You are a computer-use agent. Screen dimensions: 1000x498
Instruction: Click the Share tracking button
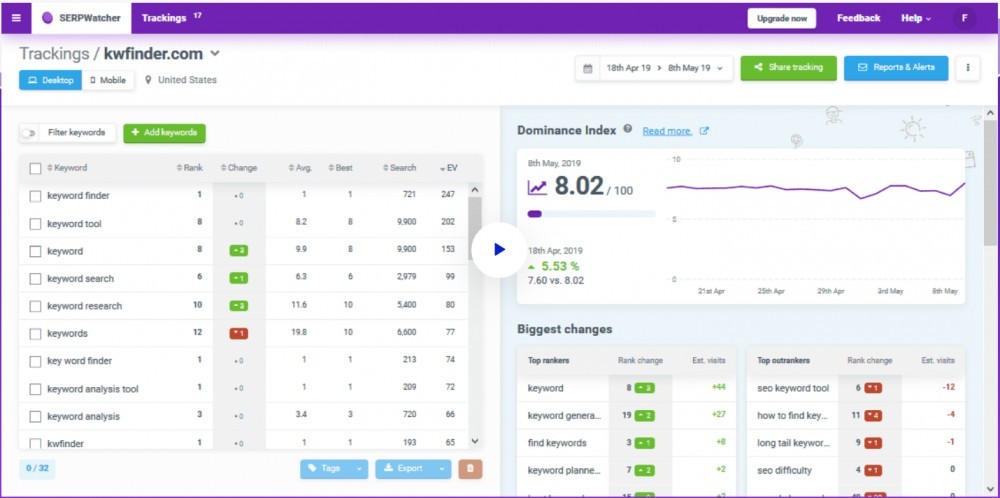coord(788,68)
